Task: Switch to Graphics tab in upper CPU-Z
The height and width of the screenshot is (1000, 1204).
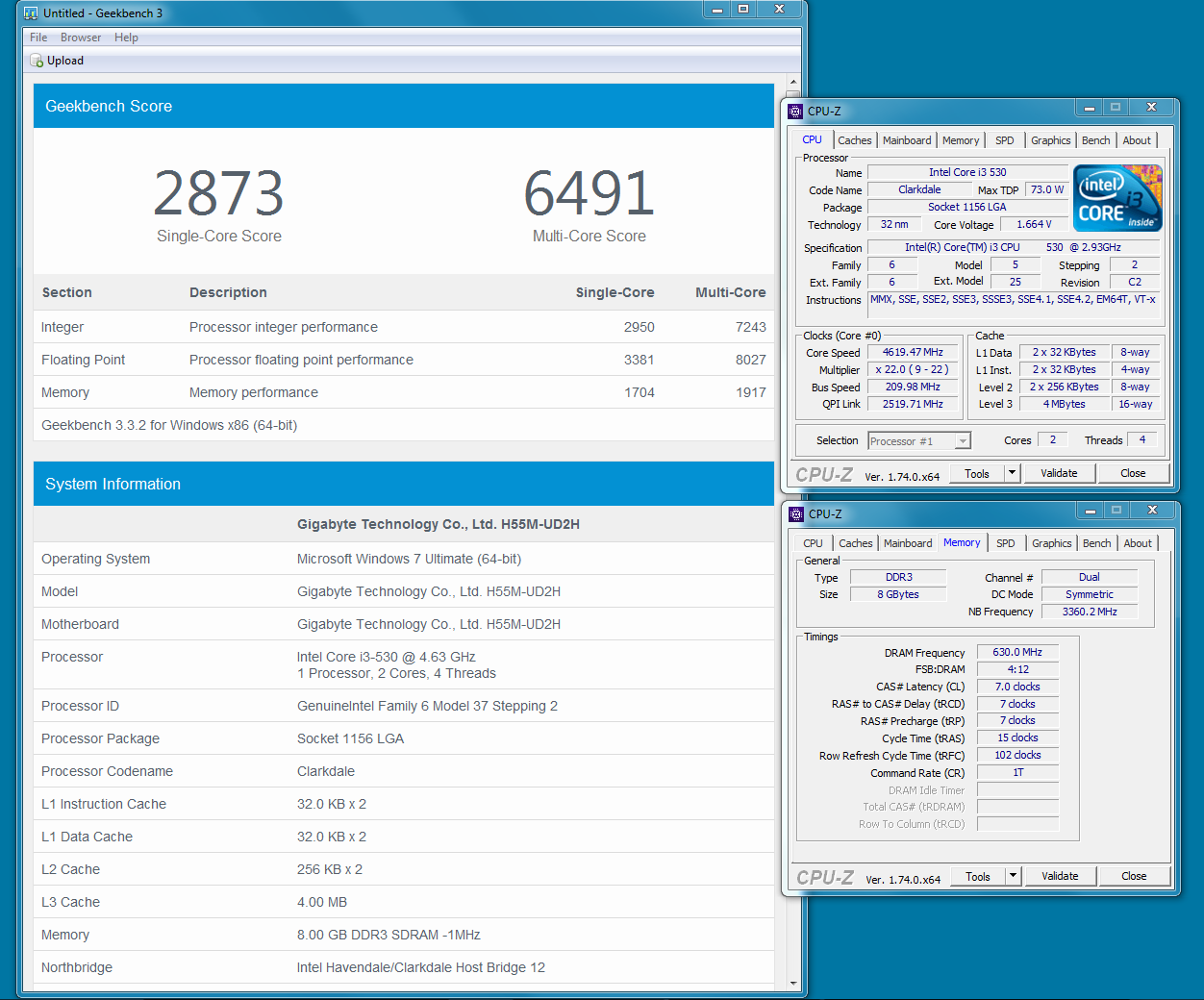Action: click(1051, 140)
